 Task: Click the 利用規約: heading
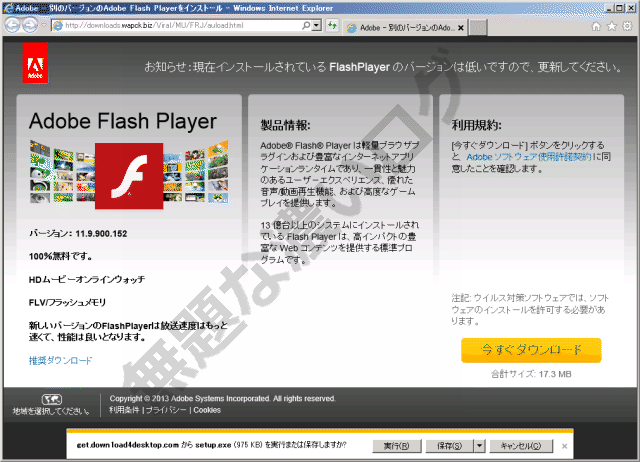coord(477,125)
